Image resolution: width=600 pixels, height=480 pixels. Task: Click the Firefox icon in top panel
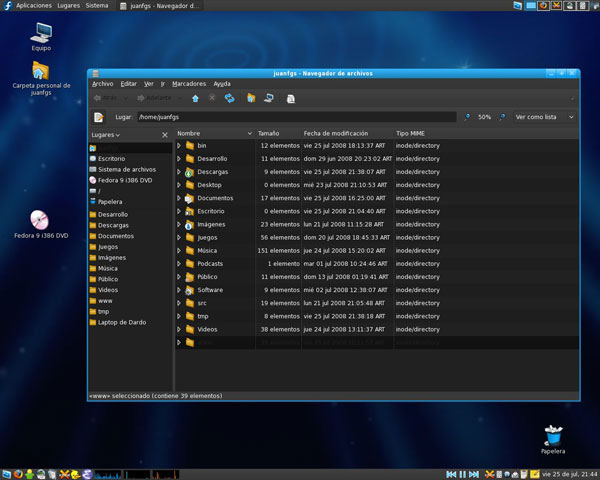(543, 5)
